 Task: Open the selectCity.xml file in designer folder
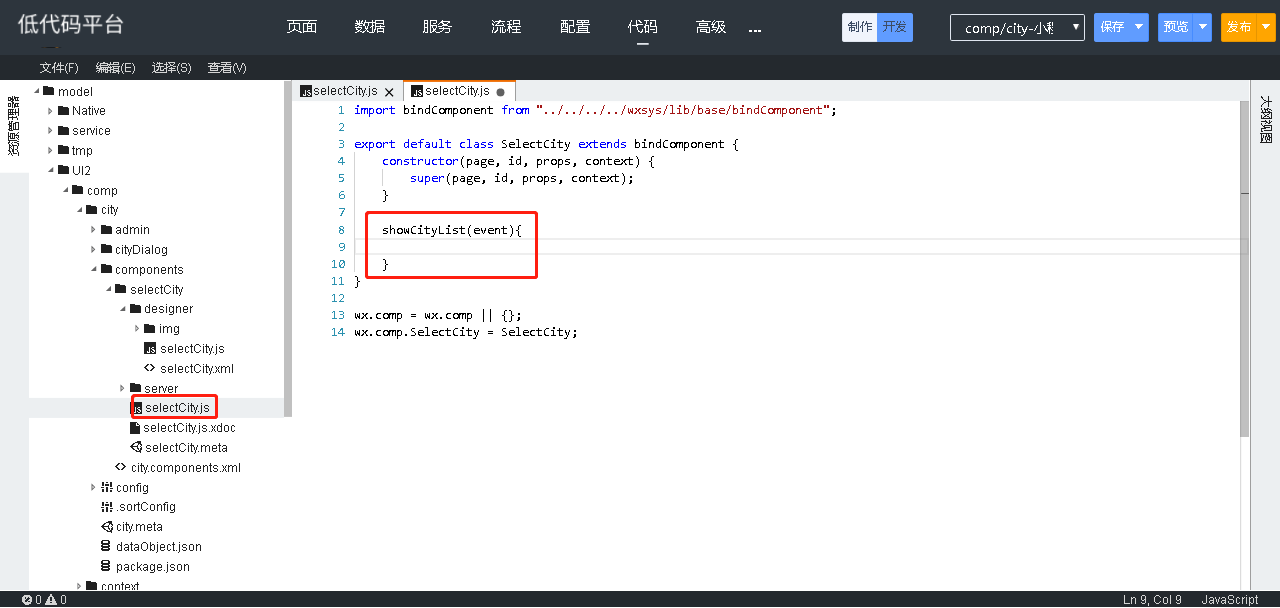coord(196,368)
